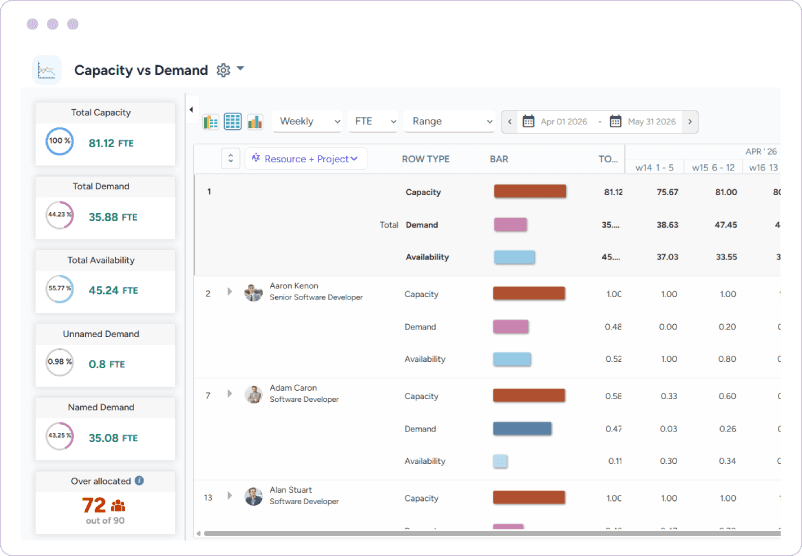Collapse the left summary panel arrow
Viewport: 802px width, 556px height.
point(191,109)
